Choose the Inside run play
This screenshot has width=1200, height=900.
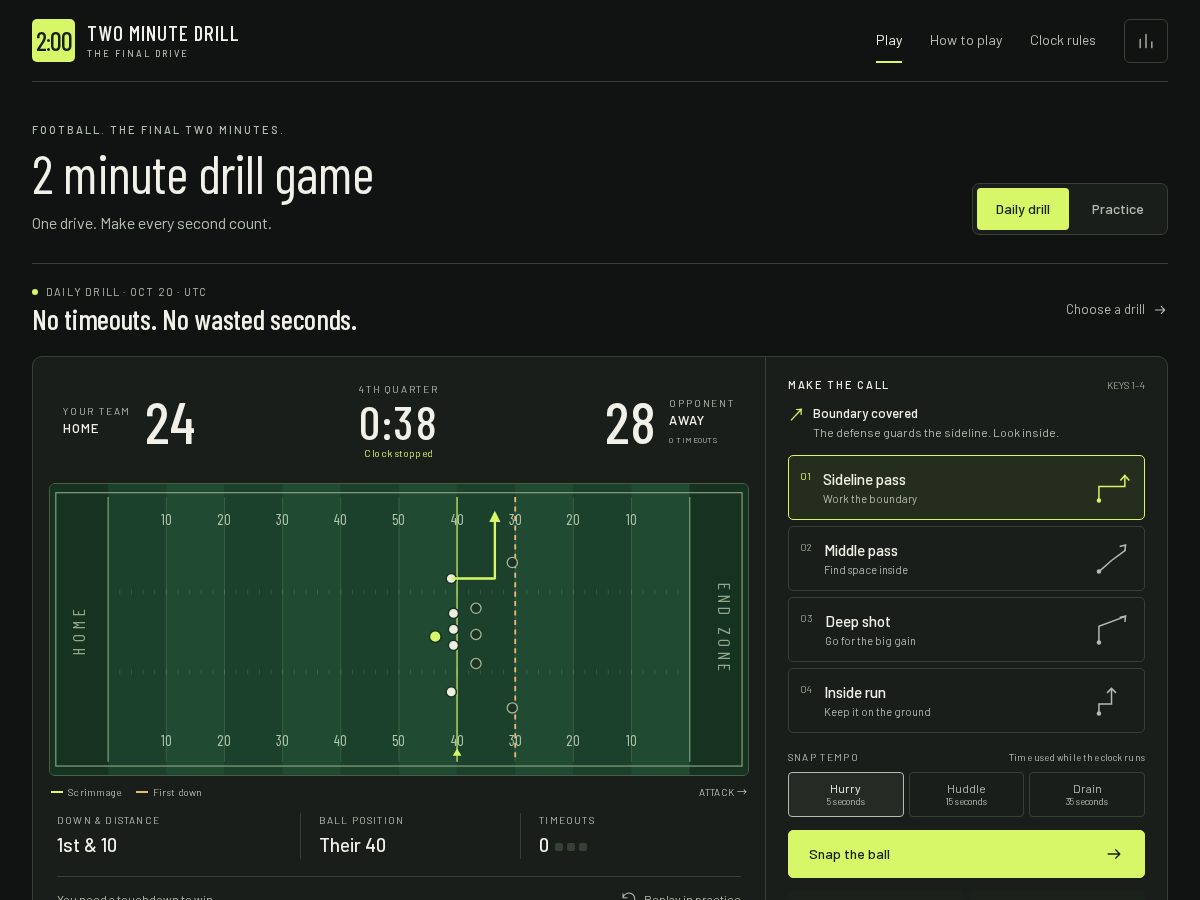pos(966,701)
